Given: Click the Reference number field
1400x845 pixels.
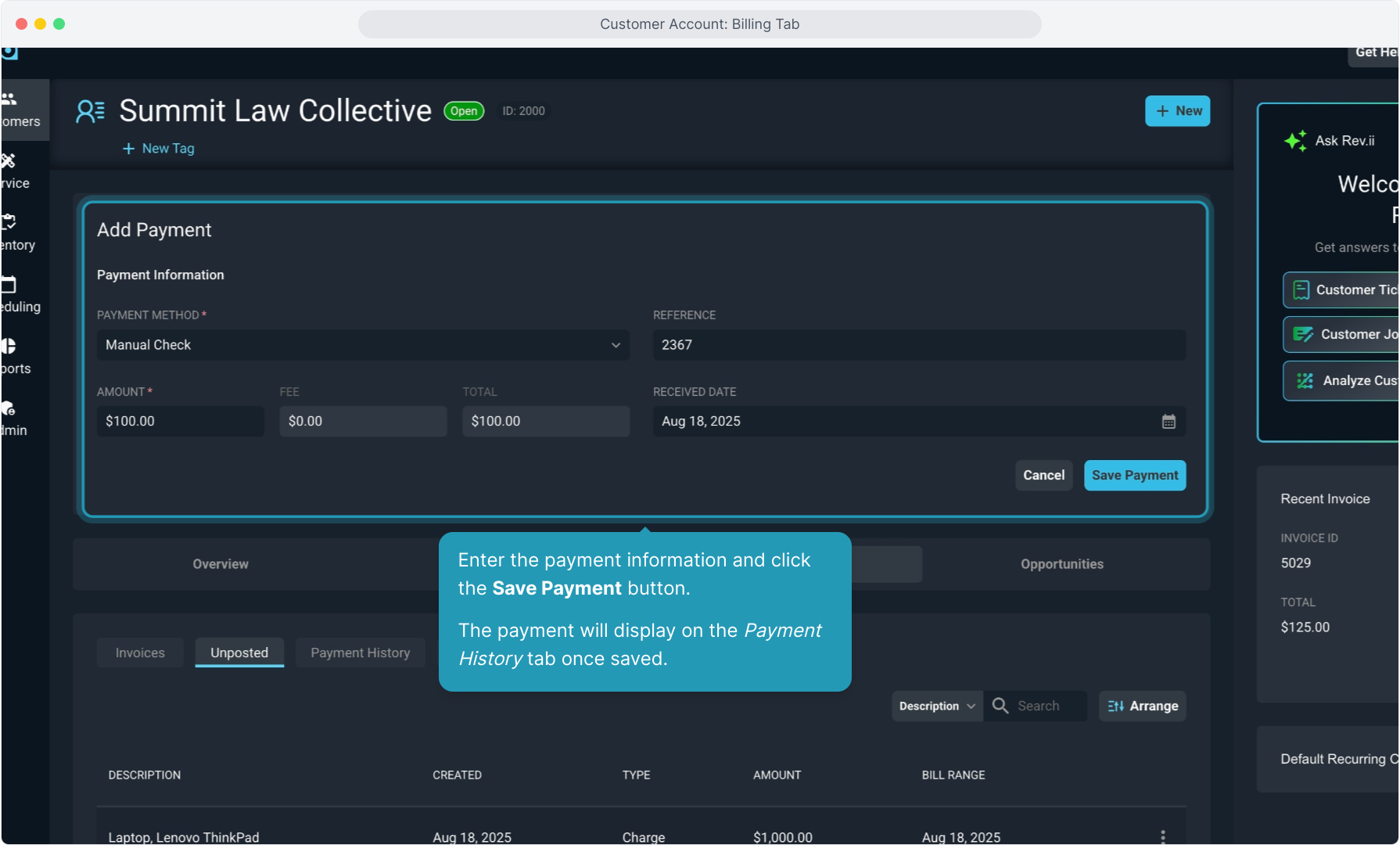Looking at the screenshot, I should click(918, 345).
